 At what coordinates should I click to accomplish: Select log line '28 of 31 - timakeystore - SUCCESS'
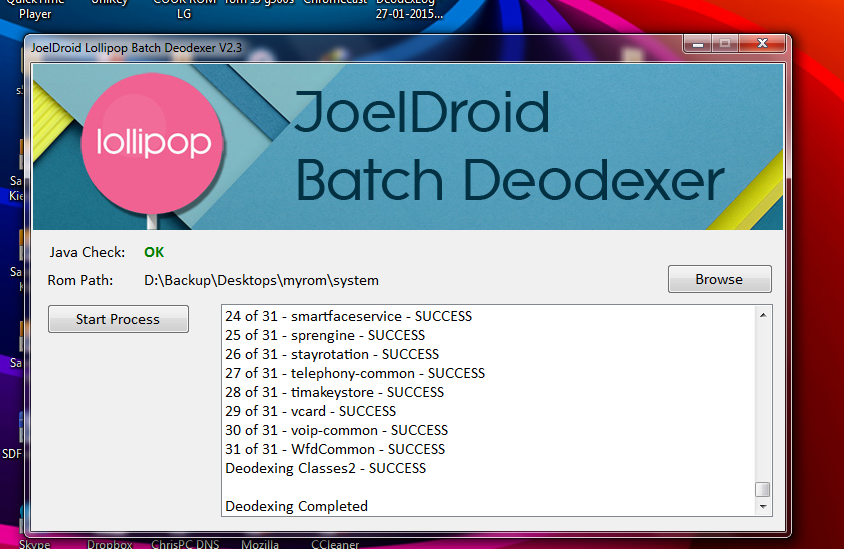(x=335, y=392)
